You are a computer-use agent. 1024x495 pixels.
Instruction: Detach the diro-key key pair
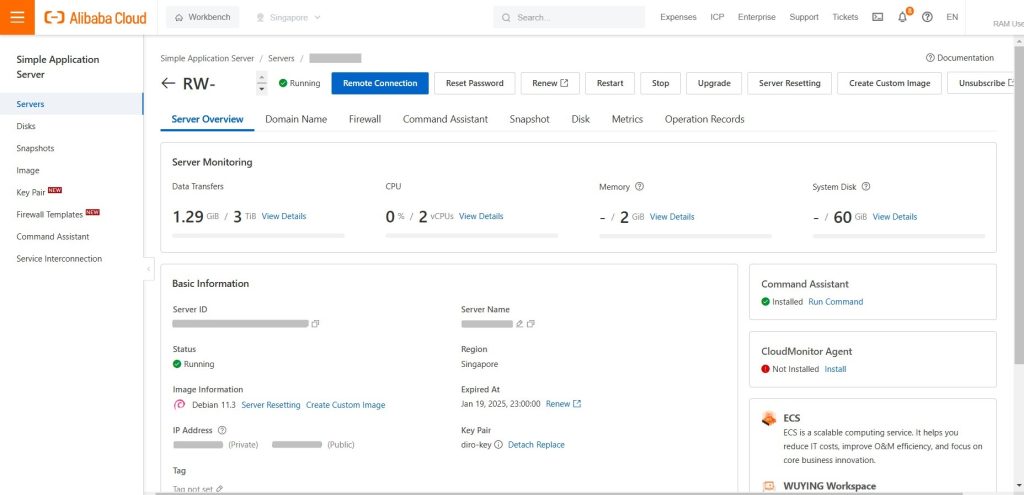click(x=520, y=445)
